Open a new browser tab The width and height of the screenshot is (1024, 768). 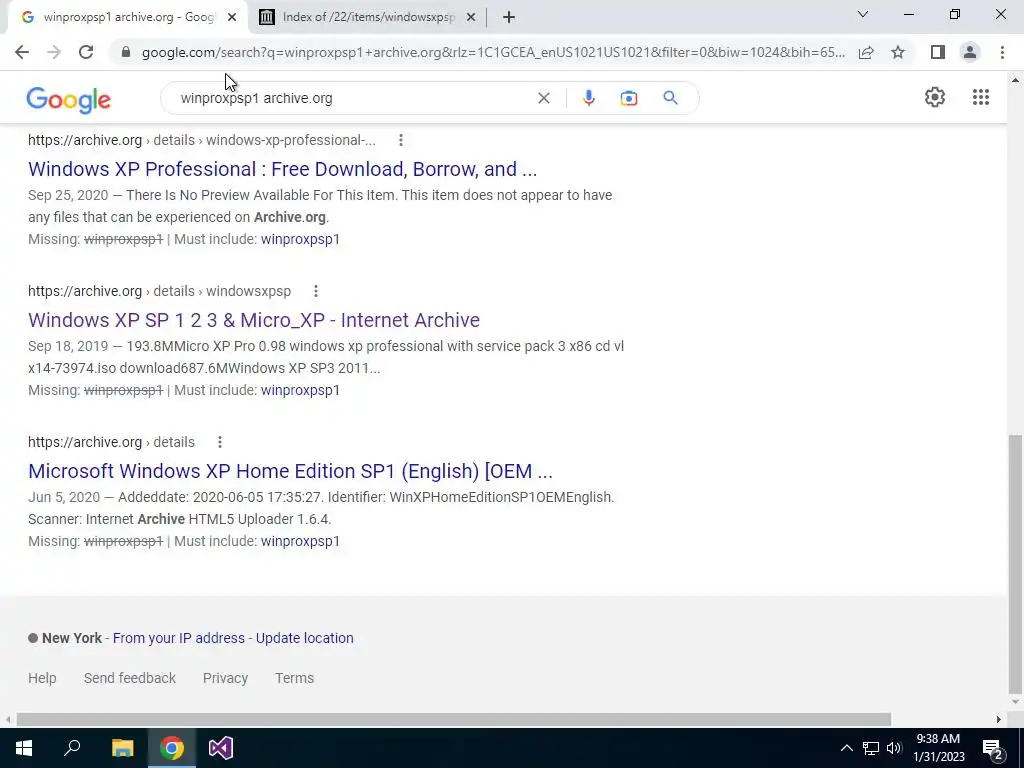click(x=509, y=17)
